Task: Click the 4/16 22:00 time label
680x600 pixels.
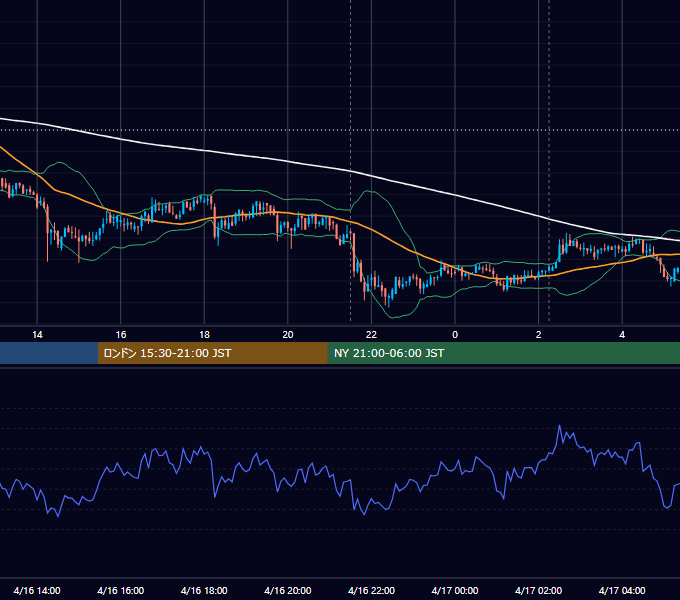Action: click(x=371, y=590)
